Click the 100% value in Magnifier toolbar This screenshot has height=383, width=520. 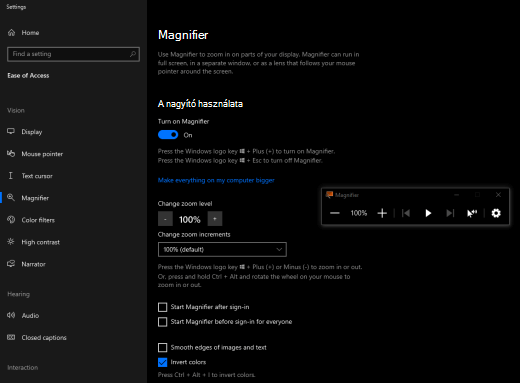pos(359,213)
